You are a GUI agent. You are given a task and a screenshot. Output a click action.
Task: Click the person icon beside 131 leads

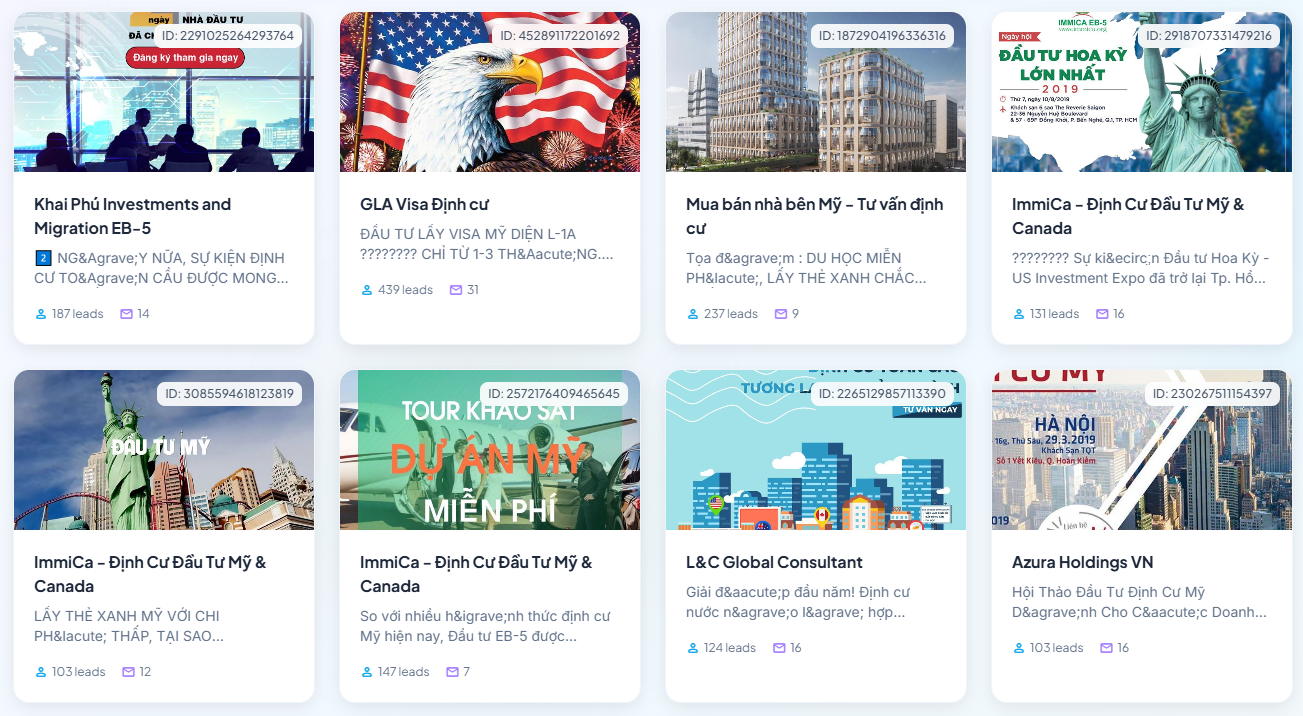tap(1019, 314)
